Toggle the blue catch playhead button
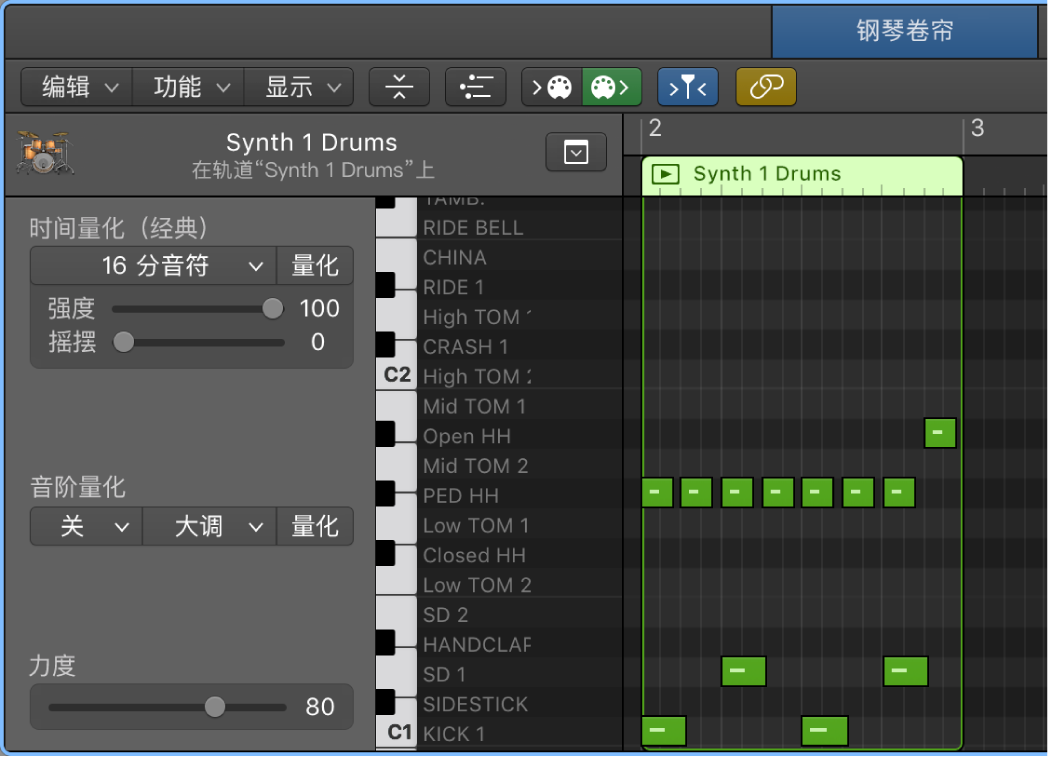The height and width of the screenshot is (758, 1048). 688,87
